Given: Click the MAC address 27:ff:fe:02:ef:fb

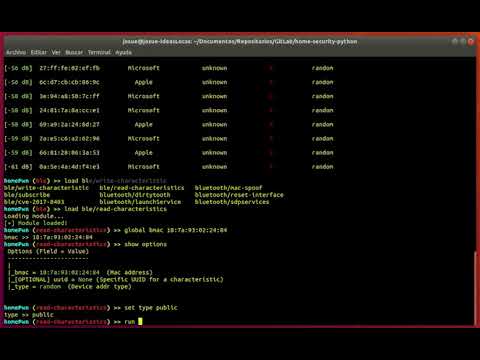Looking at the screenshot, I should (x=69, y=68).
